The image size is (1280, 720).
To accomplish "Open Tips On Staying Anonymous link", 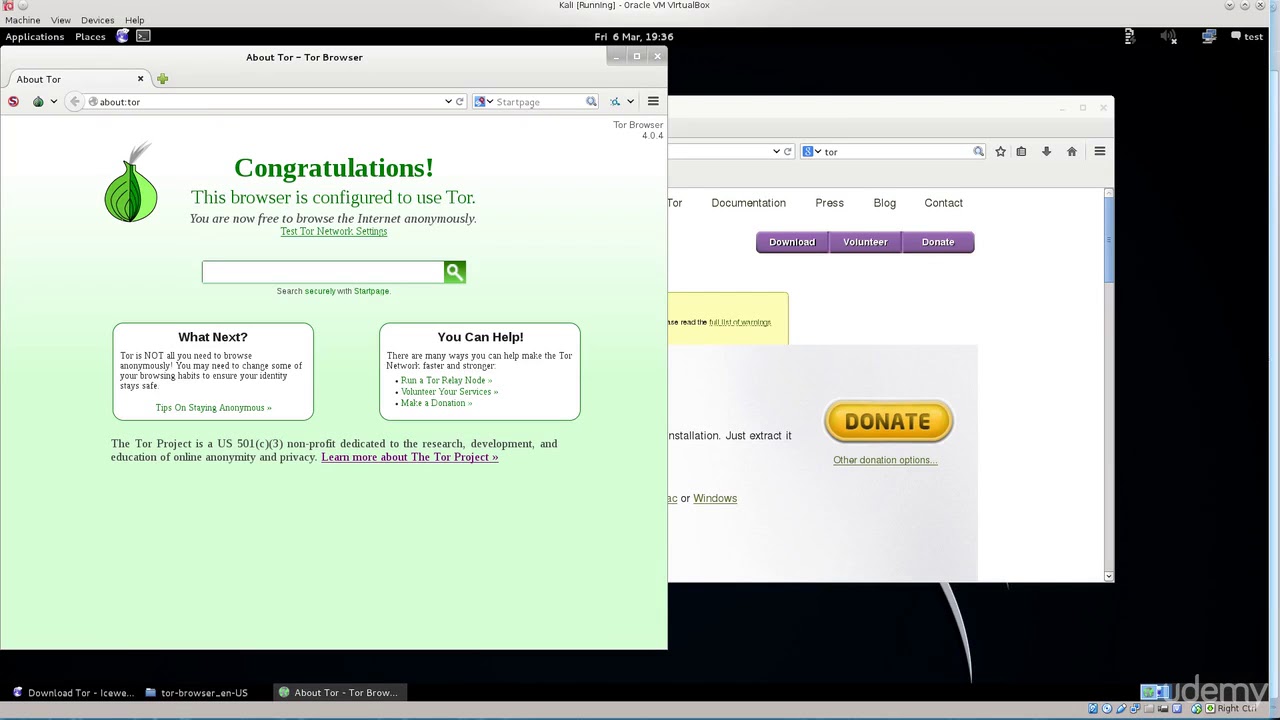I will pyautogui.click(x=213, y=407).
